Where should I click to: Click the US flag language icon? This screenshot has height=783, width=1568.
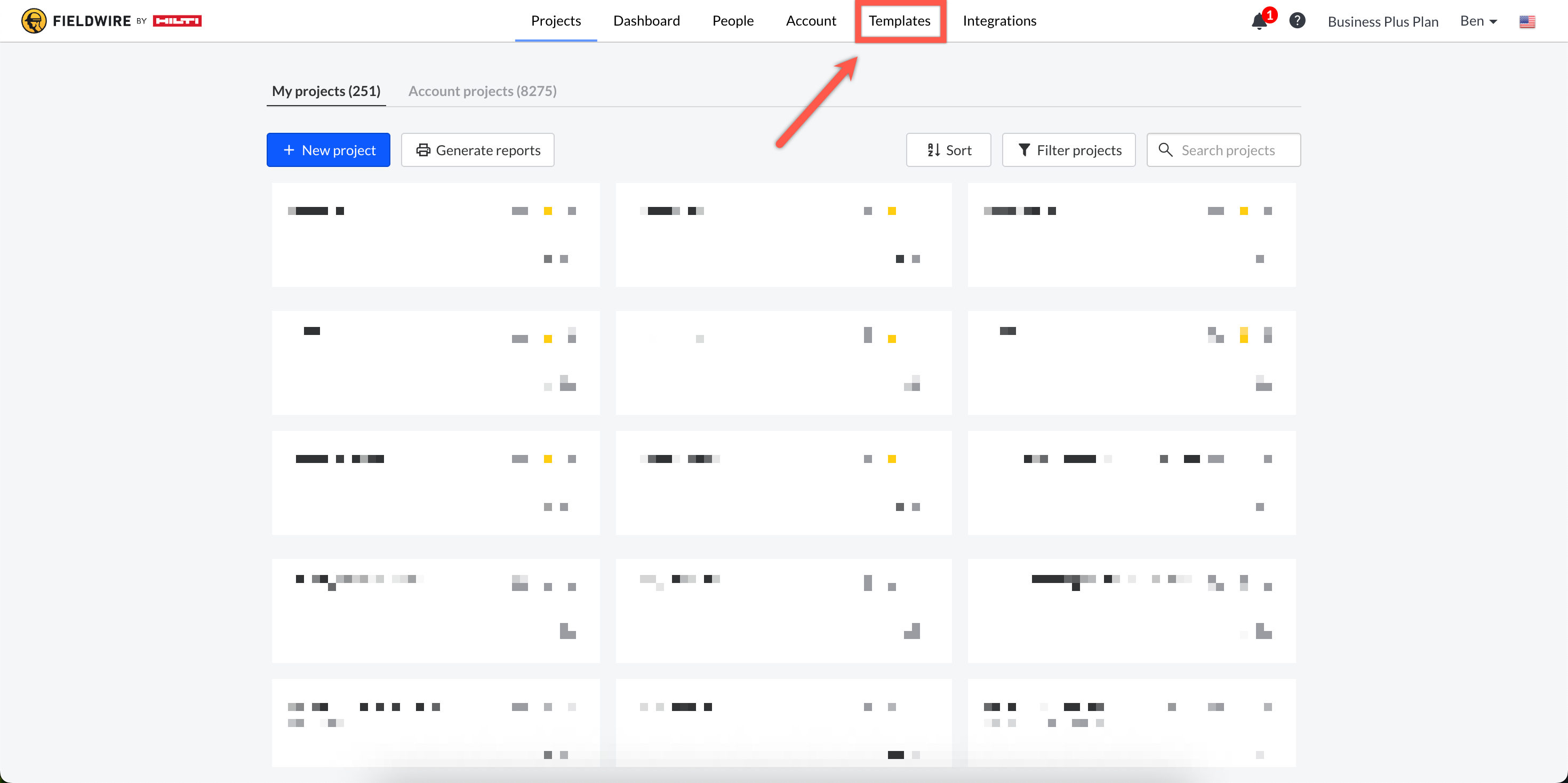(1526, 22)
